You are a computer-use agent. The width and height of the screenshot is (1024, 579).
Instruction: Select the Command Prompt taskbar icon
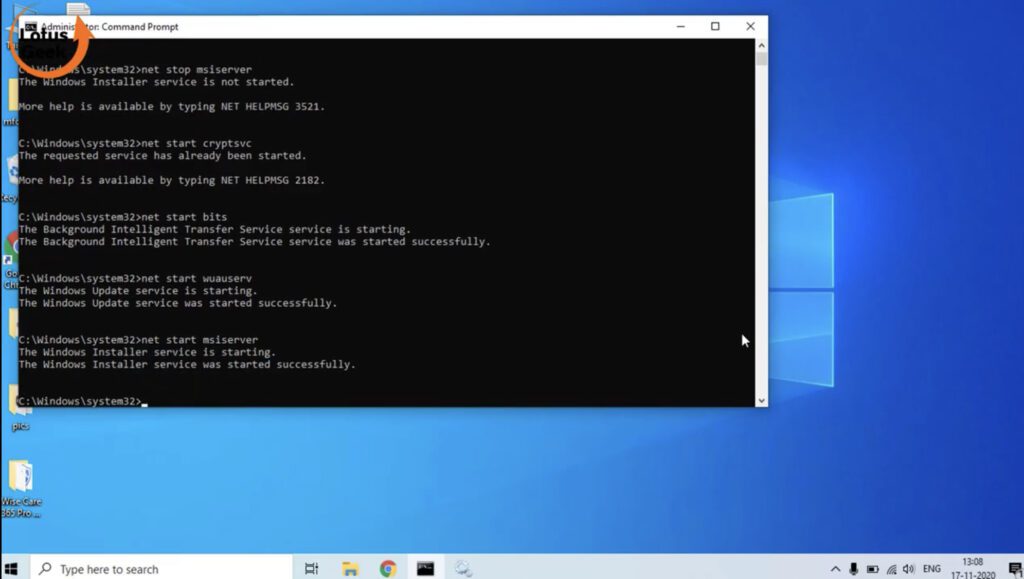coord(426,569)
